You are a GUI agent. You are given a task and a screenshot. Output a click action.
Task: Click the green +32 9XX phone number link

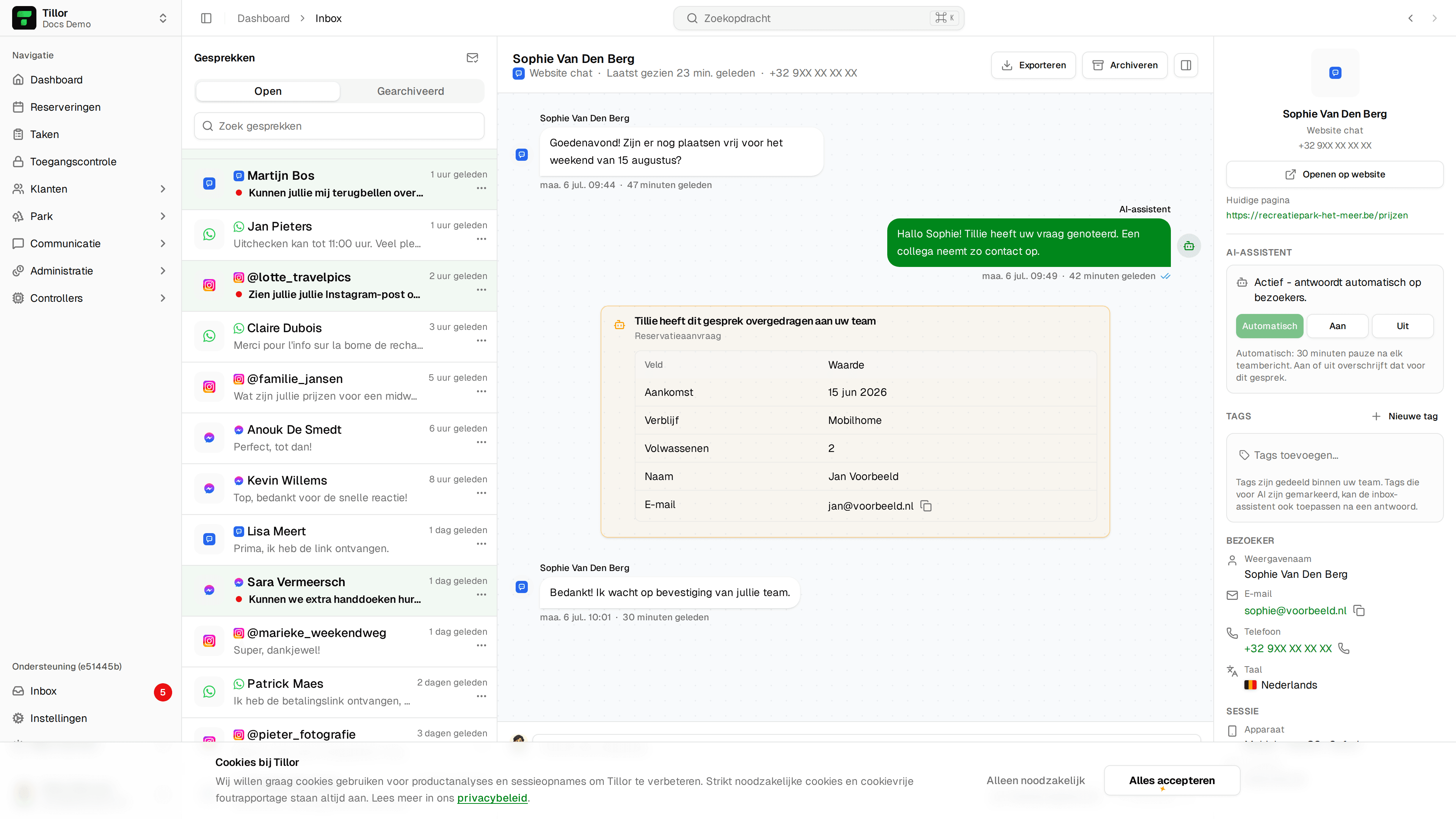tap(1288, 648)
